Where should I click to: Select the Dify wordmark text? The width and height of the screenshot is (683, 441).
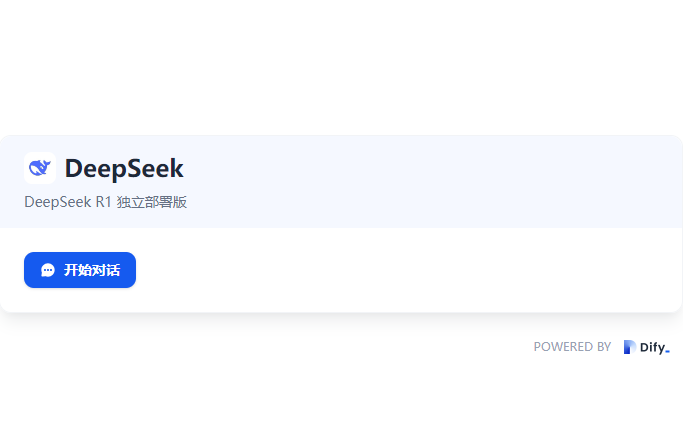[x=653, y=347]
